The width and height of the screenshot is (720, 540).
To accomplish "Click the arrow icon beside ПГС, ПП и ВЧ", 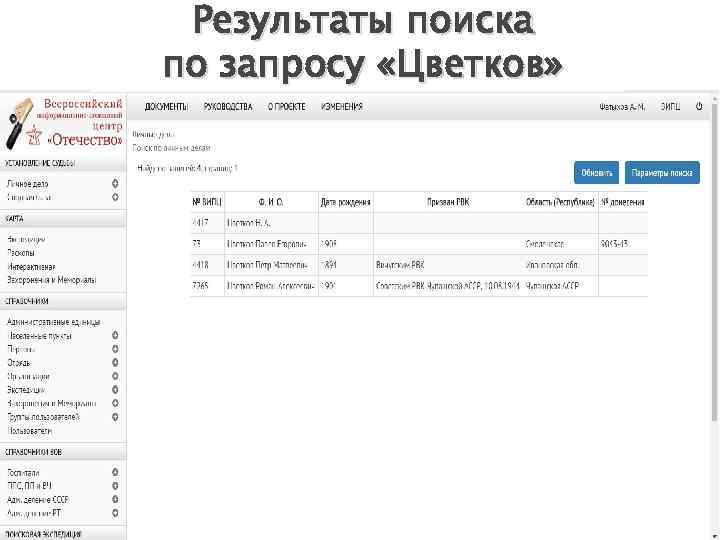I will (x=115, y=486).
